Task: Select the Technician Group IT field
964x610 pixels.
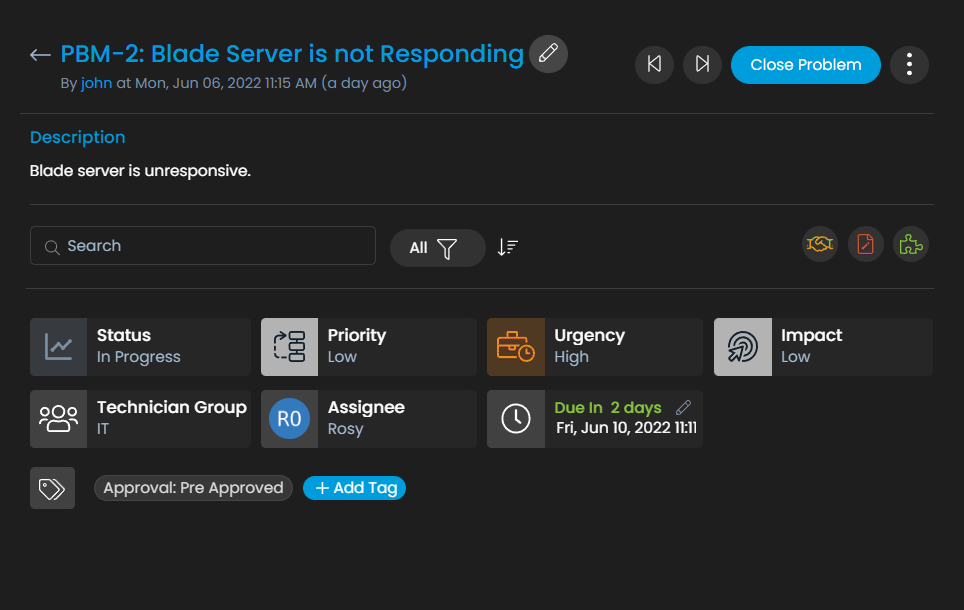Action: (140, 419)
